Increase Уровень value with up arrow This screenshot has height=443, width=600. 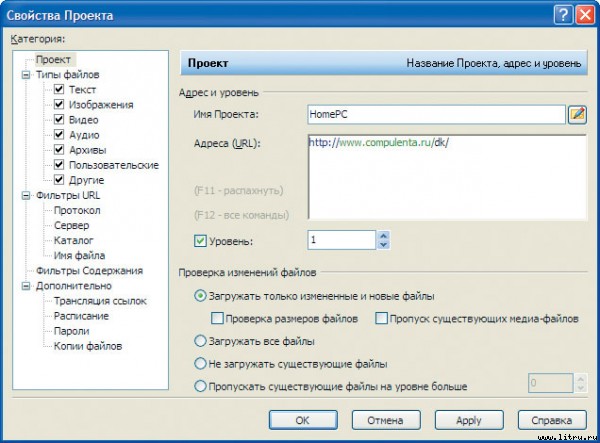pyautogui.click(x=383, y=236)
